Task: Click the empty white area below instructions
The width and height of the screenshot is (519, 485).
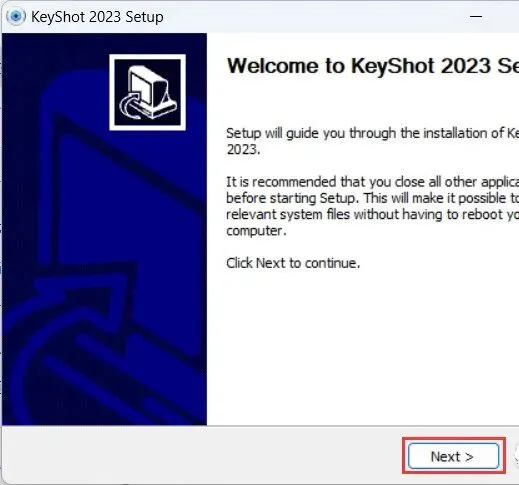Action: pyautogui.click(x=363, y=347)
